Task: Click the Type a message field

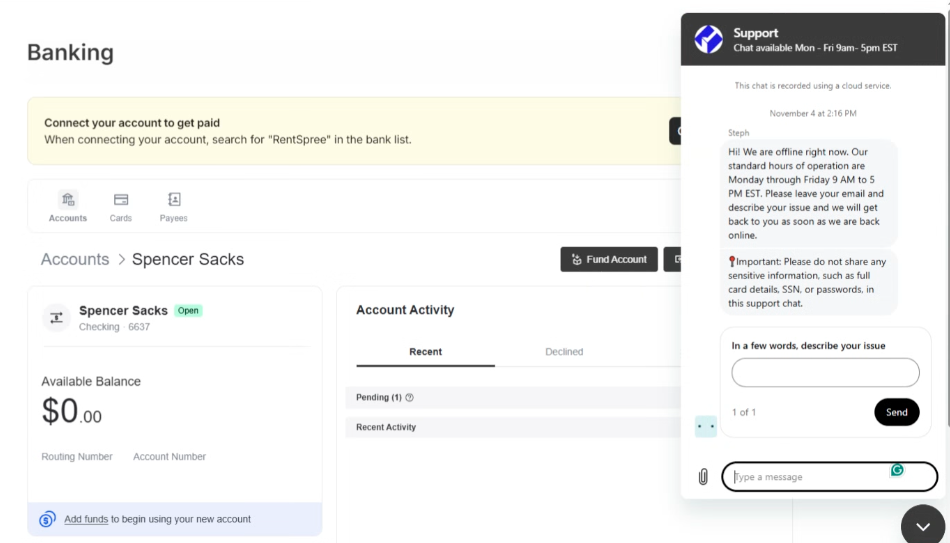Action: tap(810, 477)
